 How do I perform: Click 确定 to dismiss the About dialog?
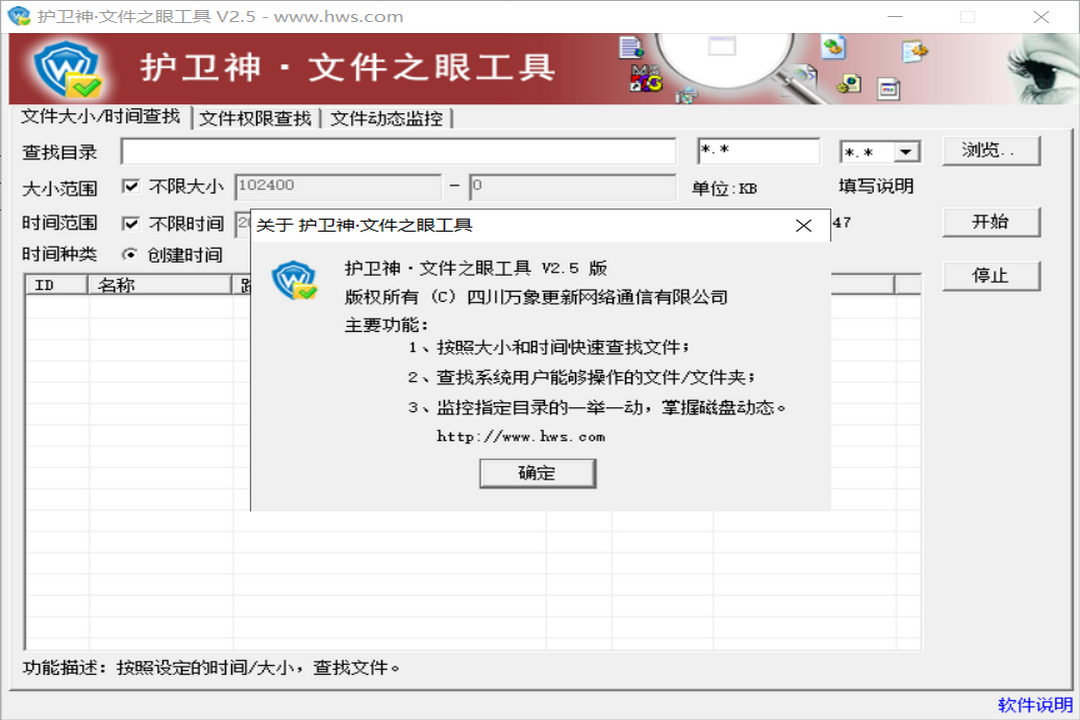click(537, 473)
